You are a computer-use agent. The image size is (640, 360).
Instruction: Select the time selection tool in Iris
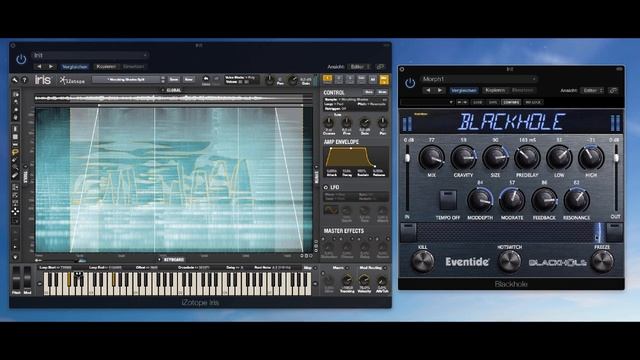tap(16, 129)
